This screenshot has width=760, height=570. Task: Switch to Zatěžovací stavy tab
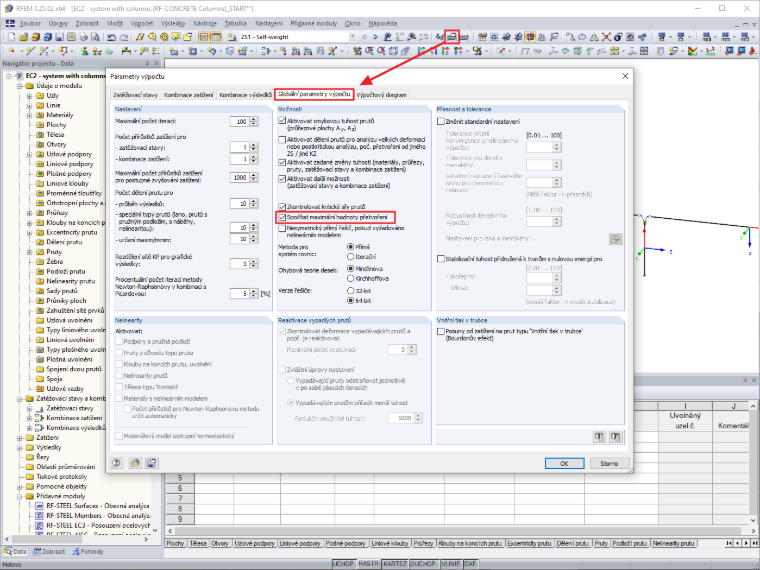coord(135,95)
